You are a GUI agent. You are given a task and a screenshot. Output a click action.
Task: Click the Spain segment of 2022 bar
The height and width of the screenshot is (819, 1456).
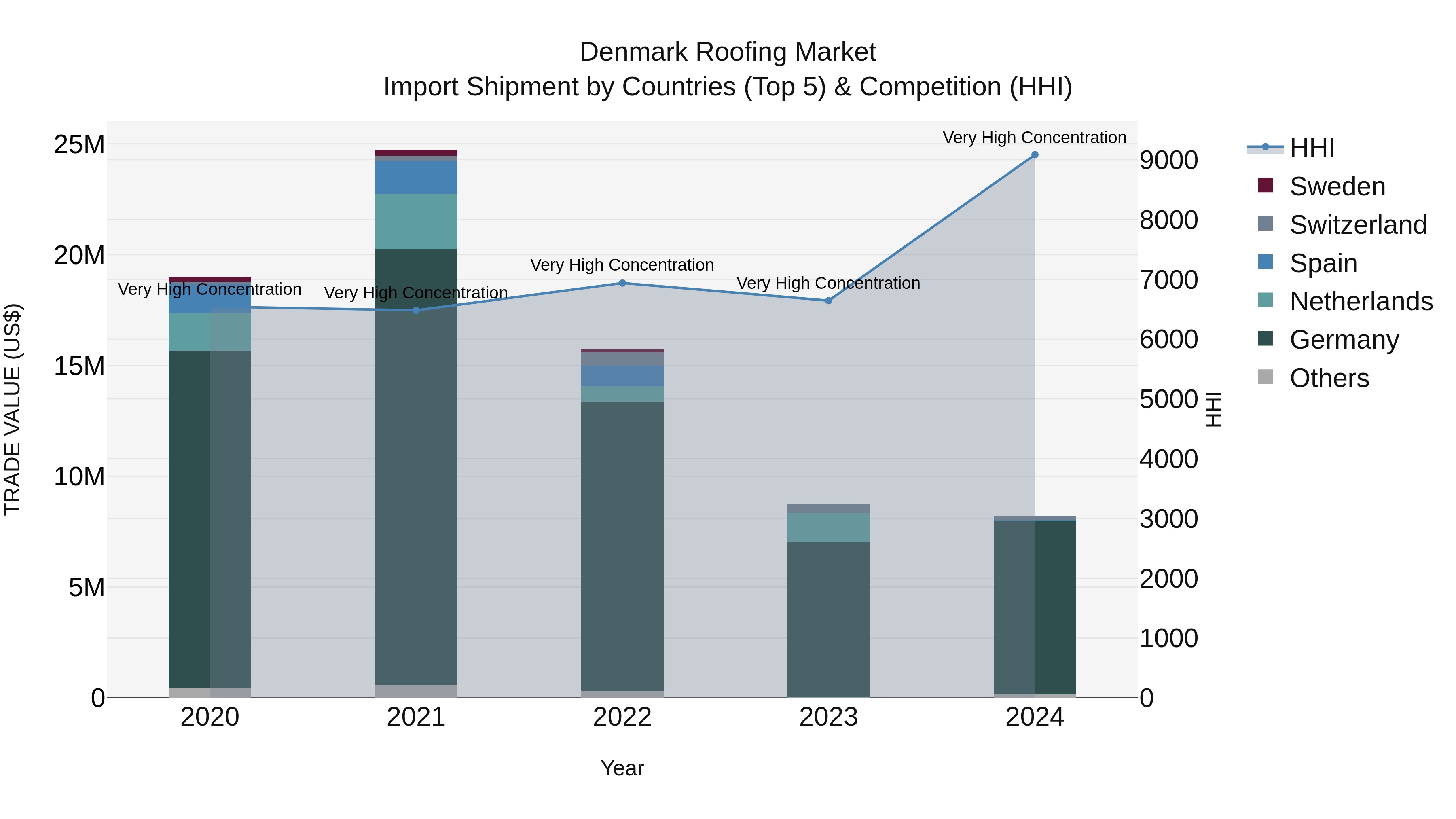click(622, 376)
